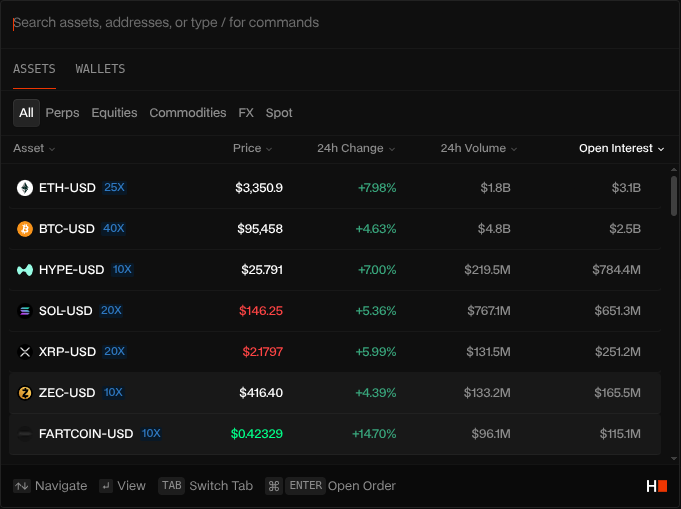Image resolution: width=681 pixels, height=509 pixels.
Task: Click the HYPE token icon
Action: coord(25,270)
